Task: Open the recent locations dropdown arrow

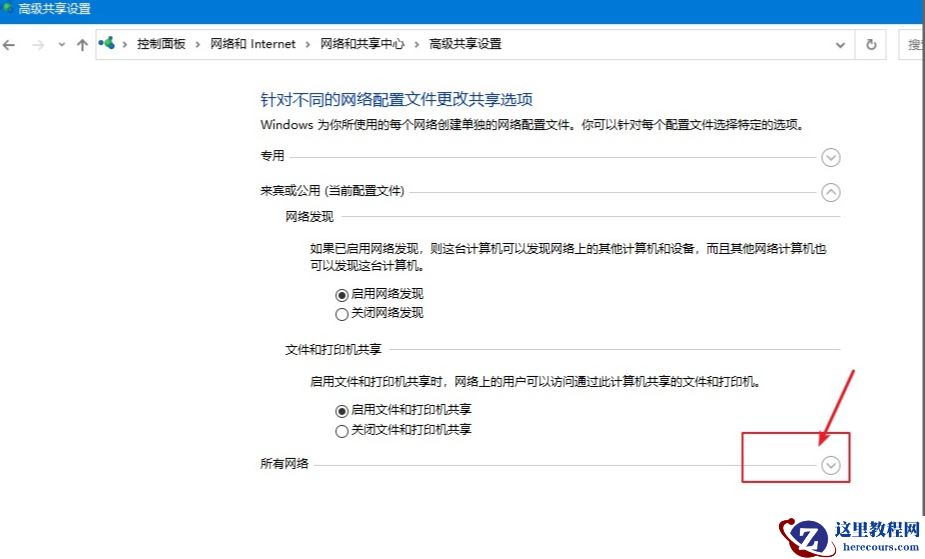Action: (x=61, y=45)
